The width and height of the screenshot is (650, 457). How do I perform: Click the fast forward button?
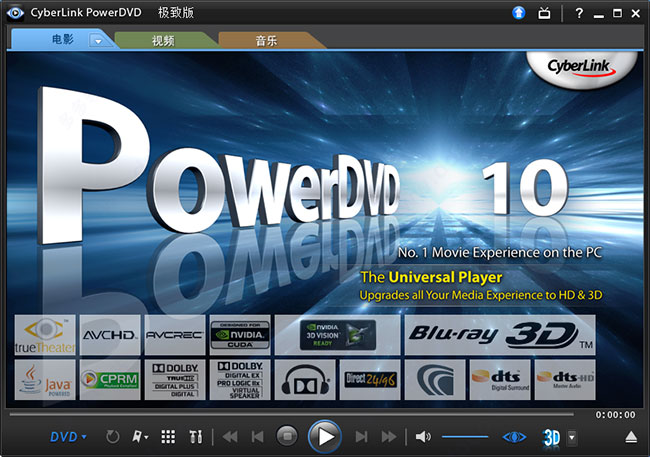point(389,437)
